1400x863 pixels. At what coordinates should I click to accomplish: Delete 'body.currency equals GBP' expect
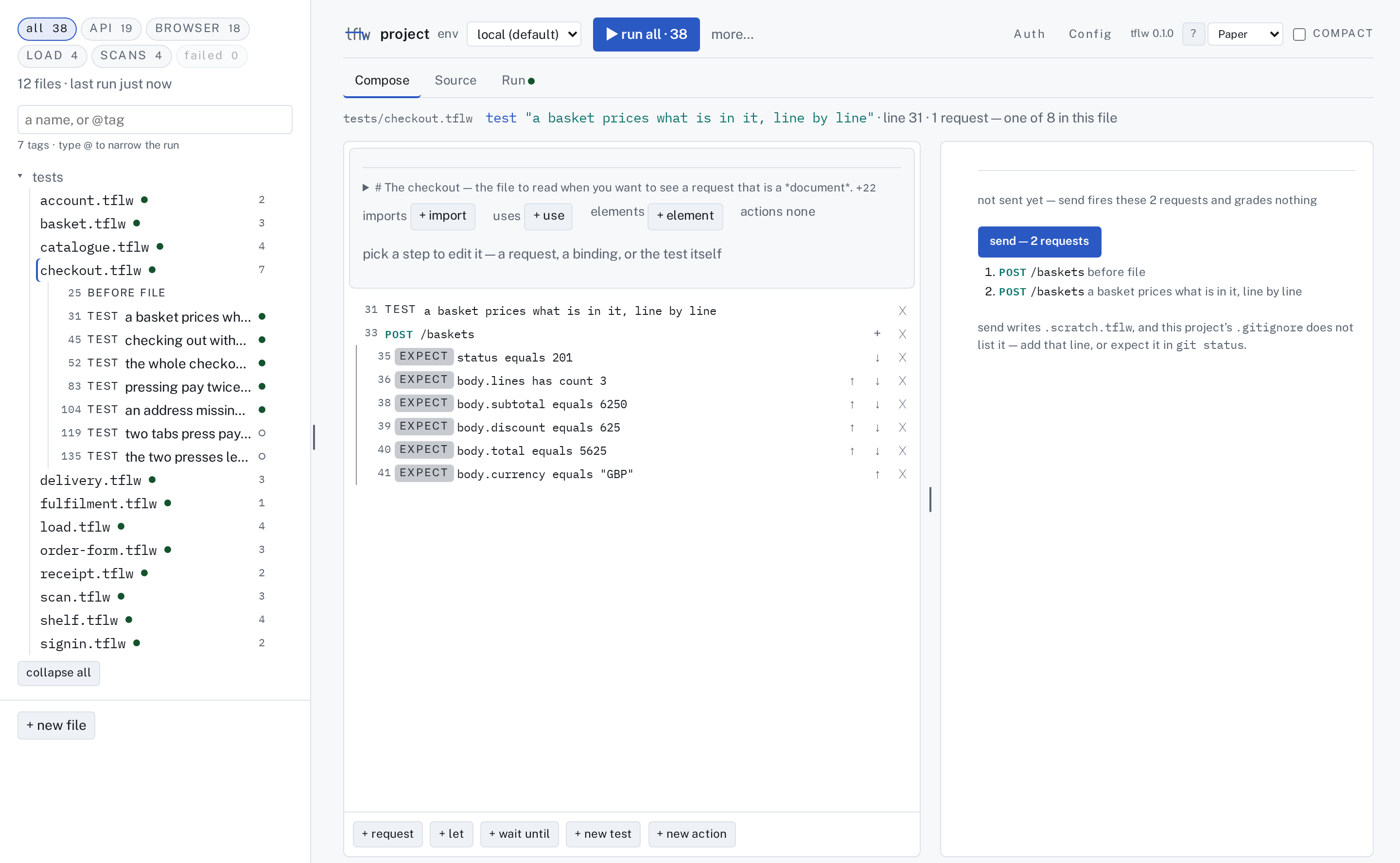click(902, 475)
